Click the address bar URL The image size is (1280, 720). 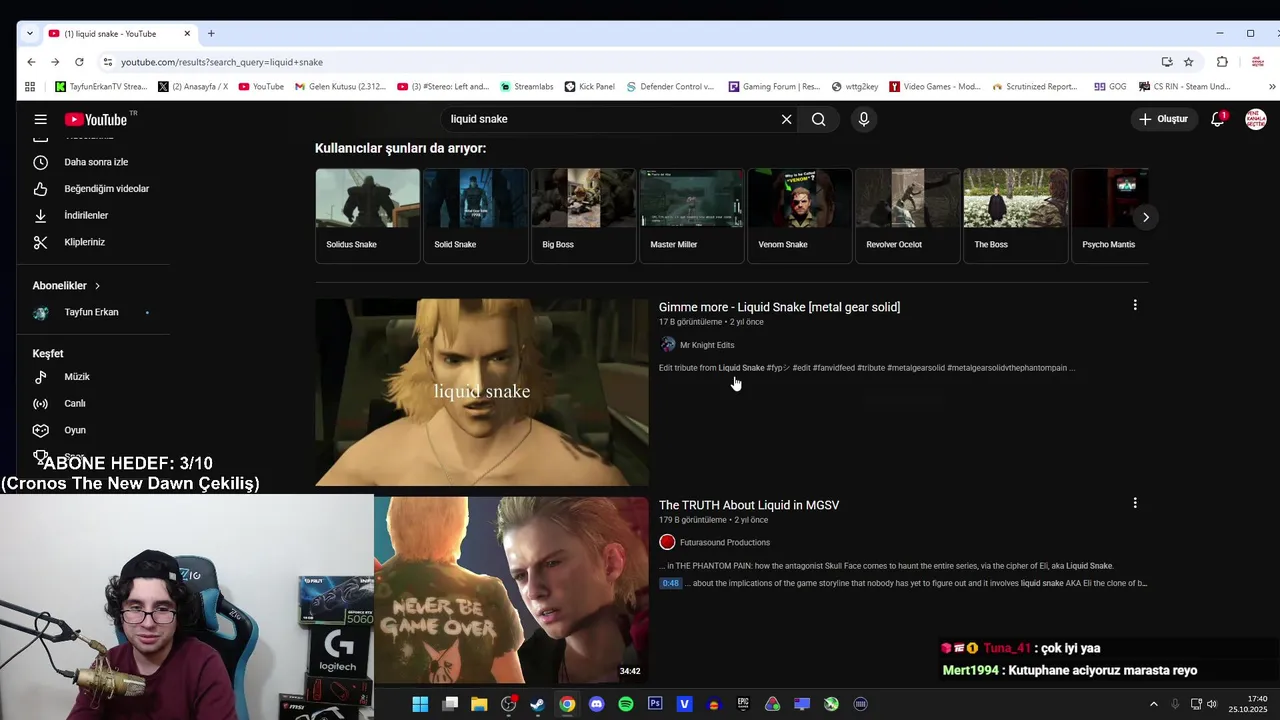click(222, 62)
